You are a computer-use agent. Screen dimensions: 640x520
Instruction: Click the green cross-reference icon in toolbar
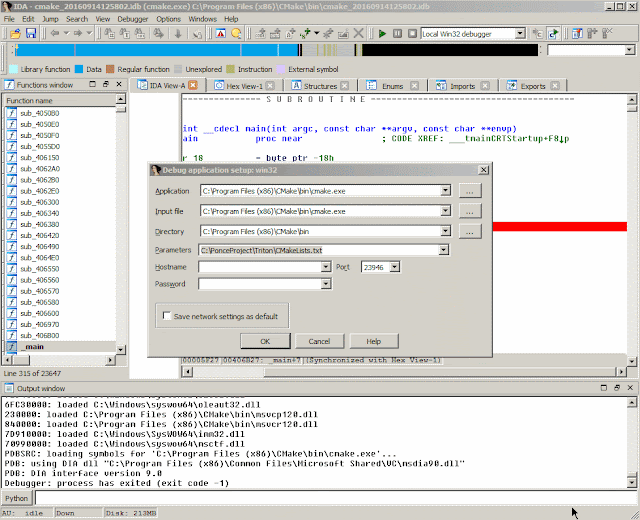[x=305, y=33]
